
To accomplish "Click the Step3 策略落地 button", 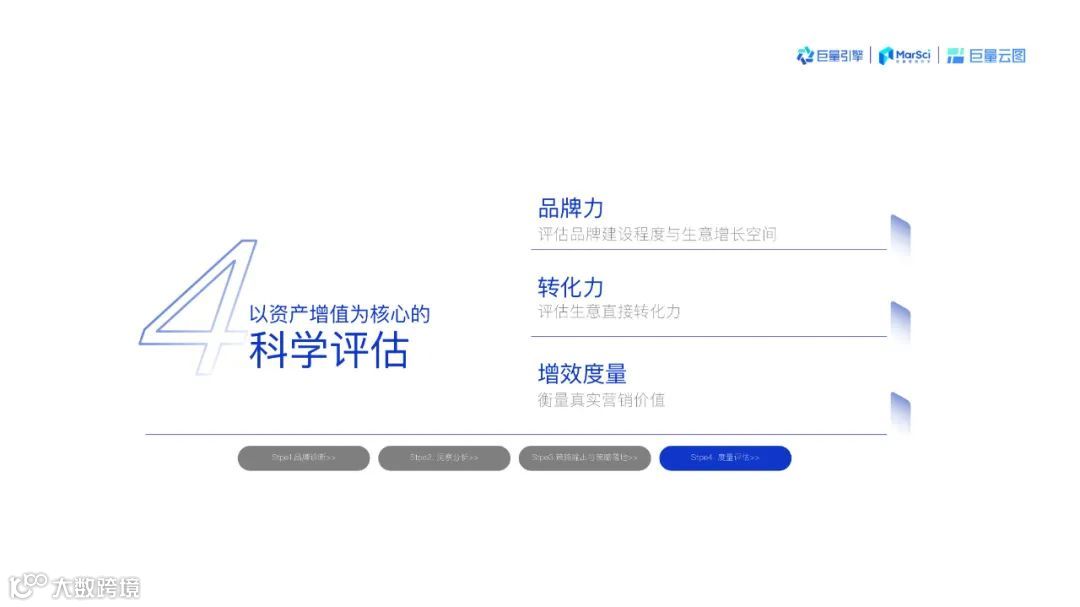I will point(585,457).
